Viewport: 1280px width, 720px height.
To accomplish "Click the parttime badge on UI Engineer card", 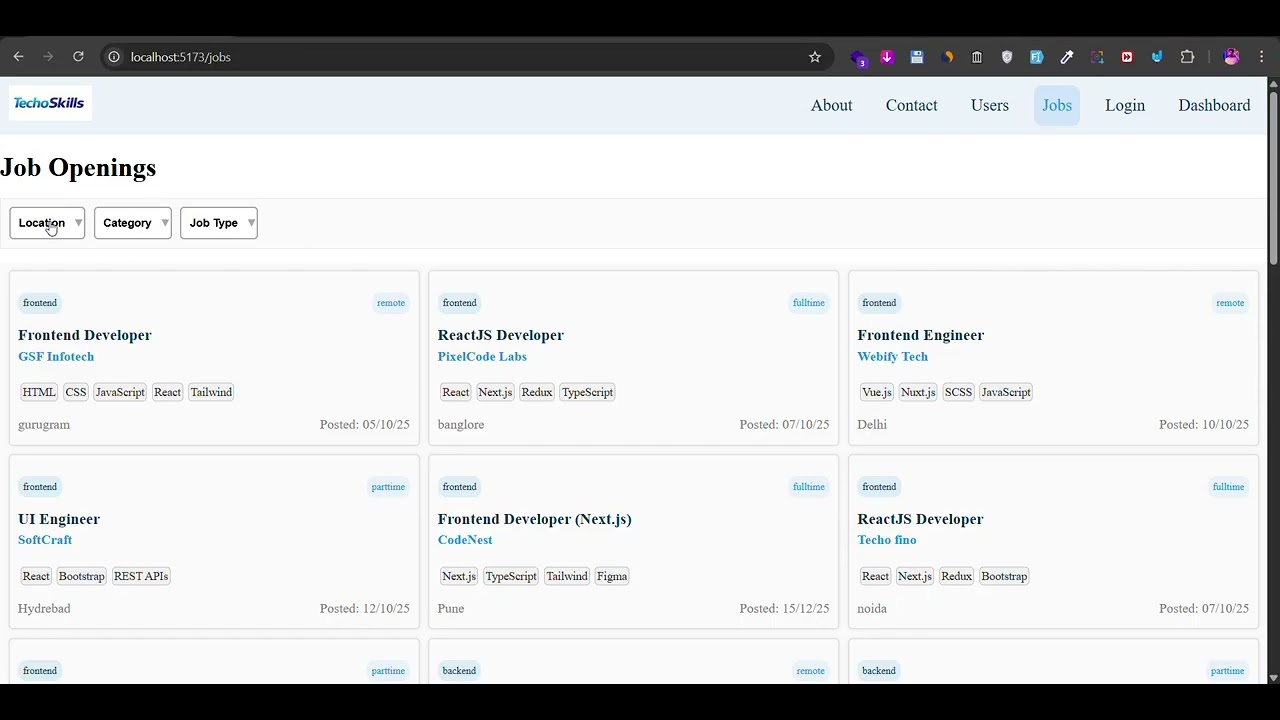I will [x=388, y=487].
